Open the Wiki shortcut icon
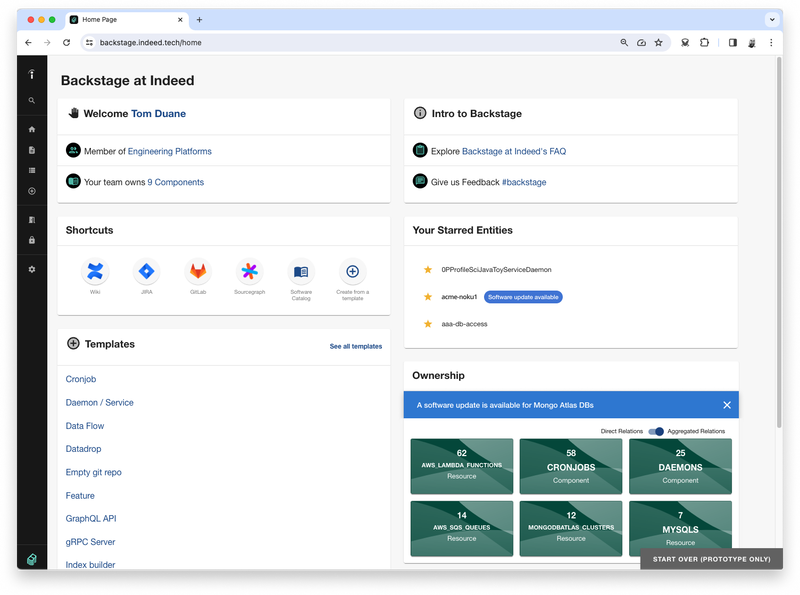This screenshot has height=595, width=800. click(x=95, y=271)
